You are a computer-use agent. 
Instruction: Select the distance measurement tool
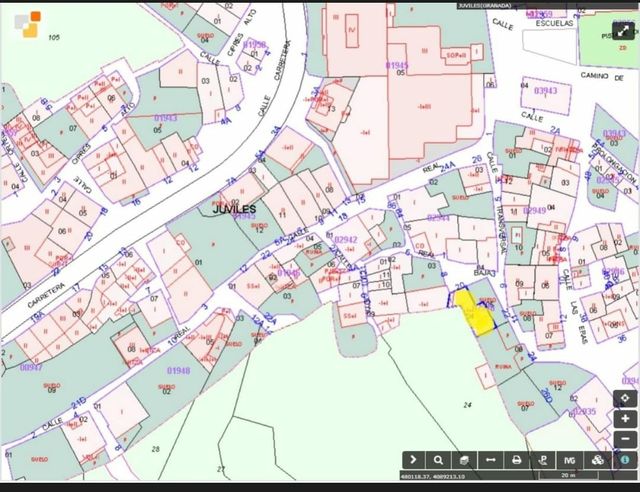coord(491,459)
